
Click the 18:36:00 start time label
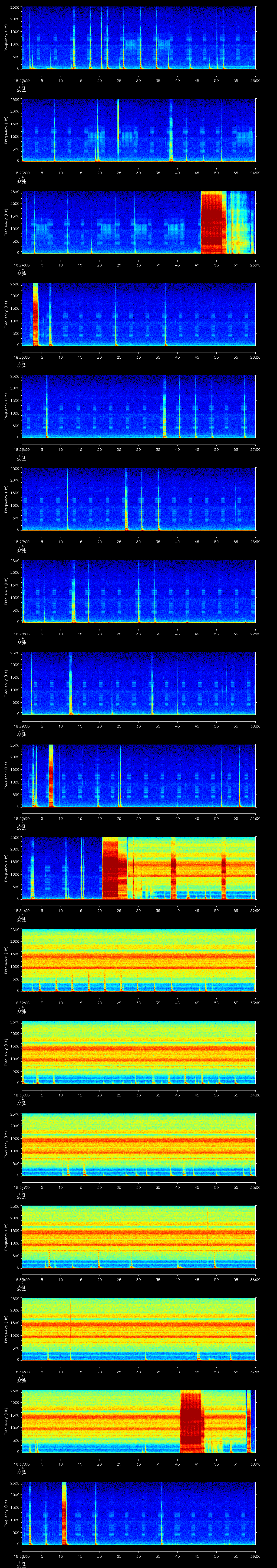(x=21, y=1371)
